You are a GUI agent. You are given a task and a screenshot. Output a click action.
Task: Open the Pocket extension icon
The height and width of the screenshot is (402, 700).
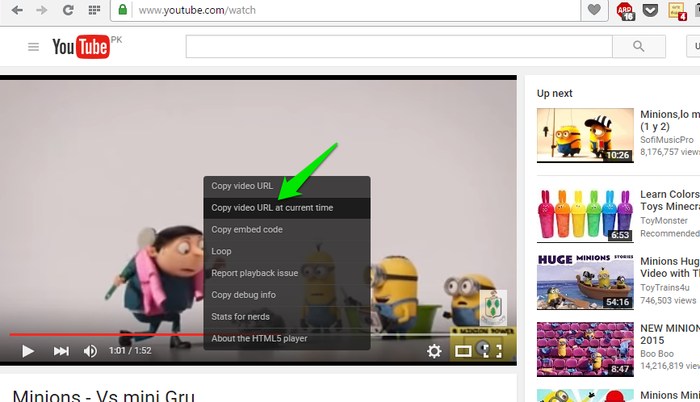point(650,10)
